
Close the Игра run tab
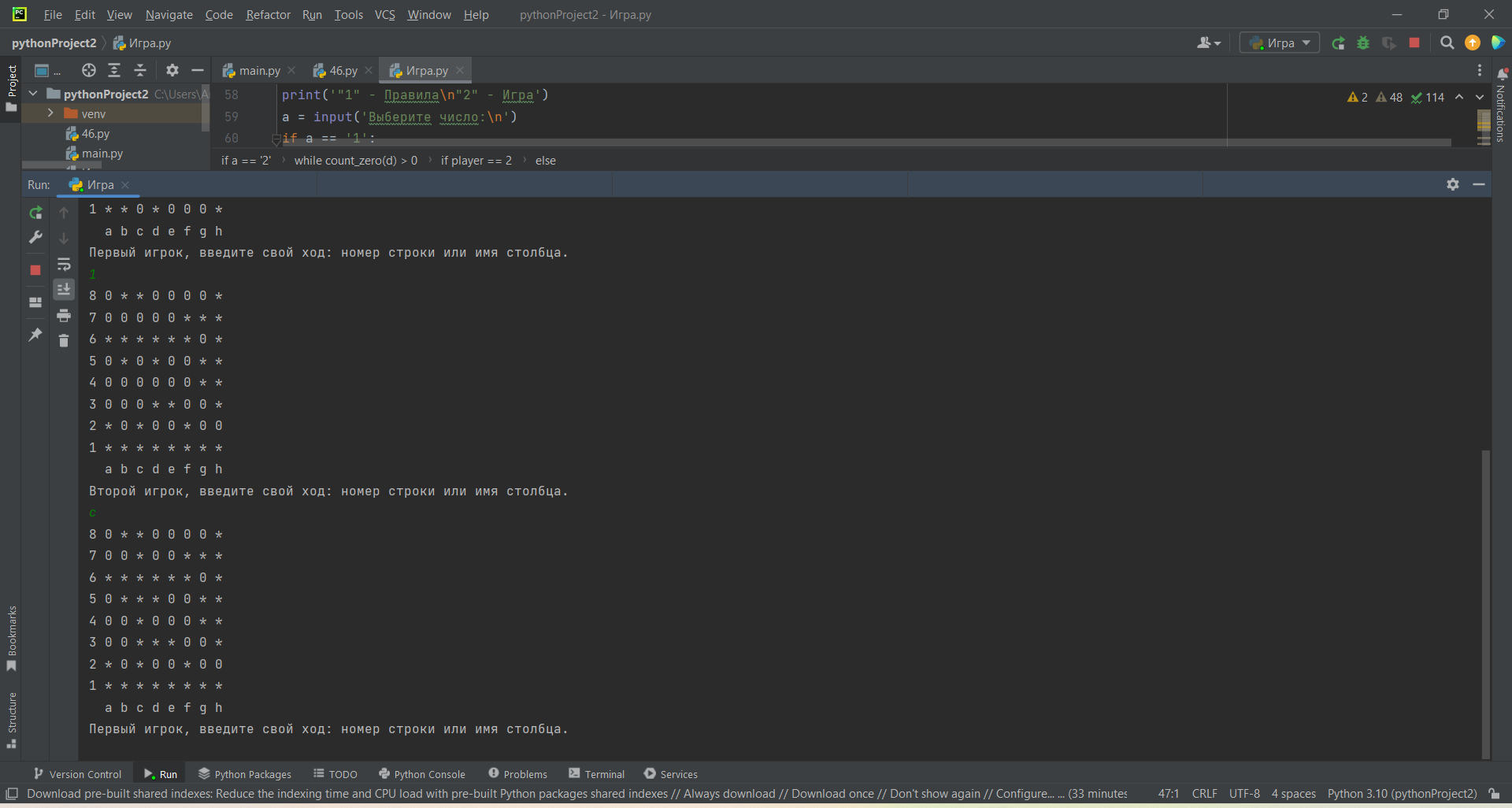pos(125,185)
